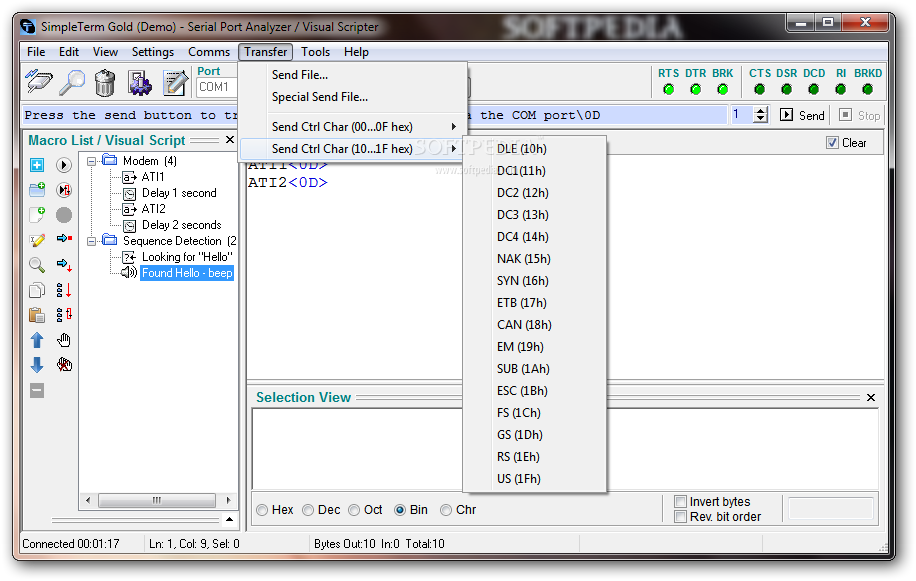
Task: Click the magnifying glass find icon in toolbar
Action: click(x=72, y=82)
